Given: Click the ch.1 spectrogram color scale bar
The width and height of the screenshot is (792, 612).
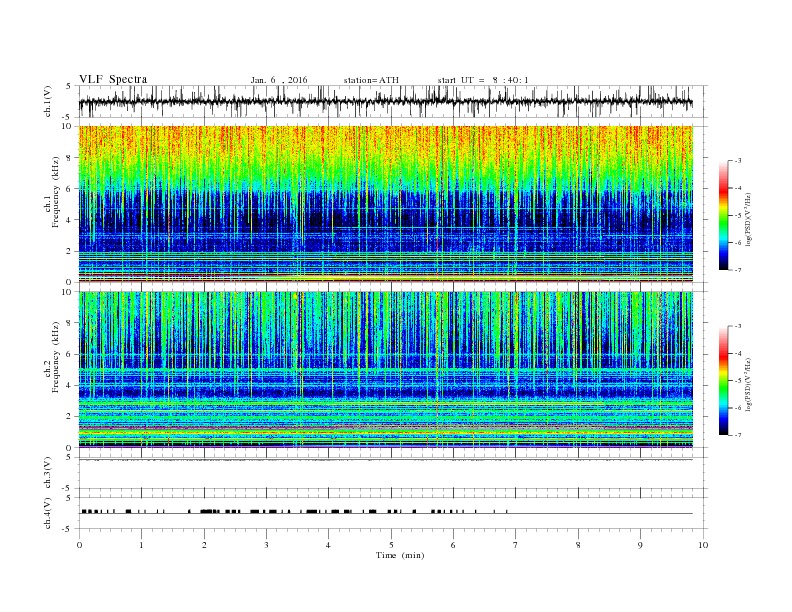Looking at the screenshot, I should click(x=723, y=215).
